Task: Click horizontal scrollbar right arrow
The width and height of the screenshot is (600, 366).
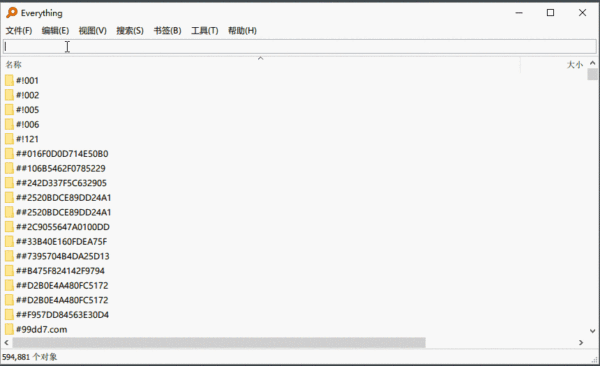Action: point(581,342)
